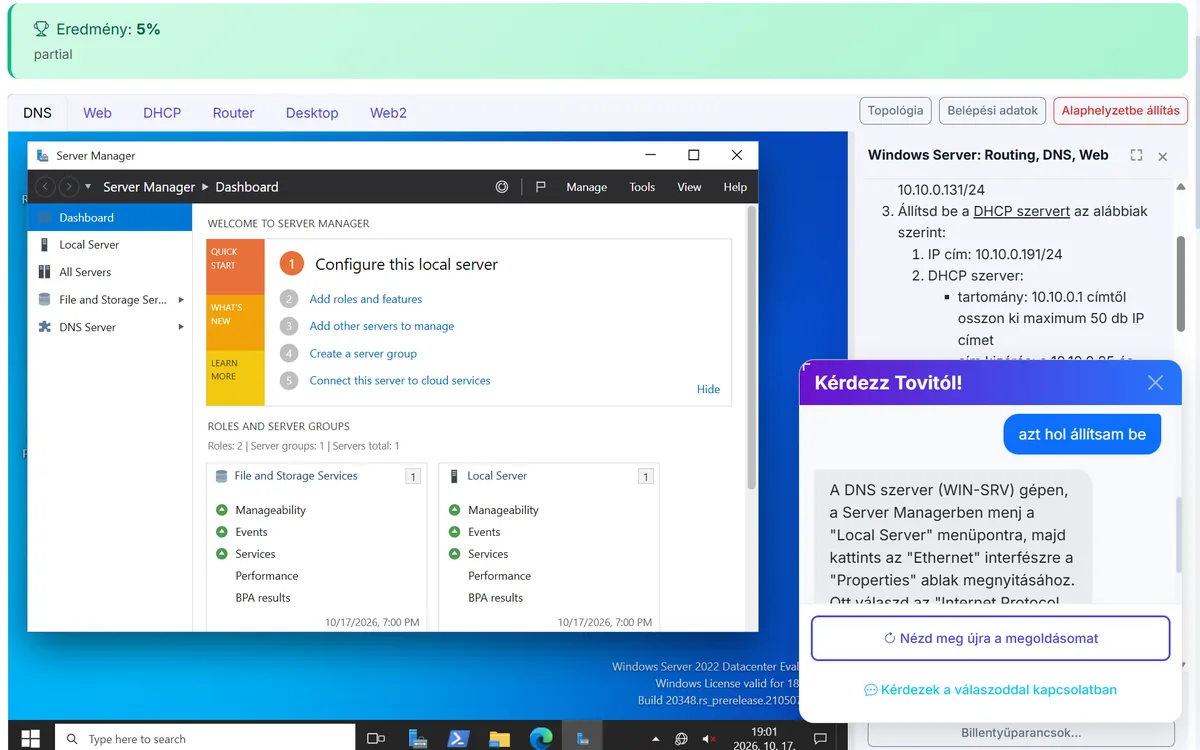Image resolution: width=1200 pixels, height=750 pixels.
Task: Open the Tools menu
Action: pos(642,187)
